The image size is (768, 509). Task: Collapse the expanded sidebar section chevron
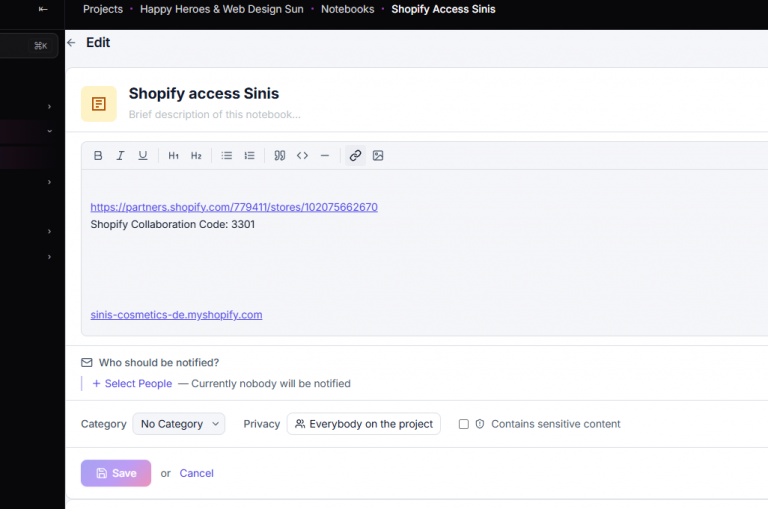[49, 131]
